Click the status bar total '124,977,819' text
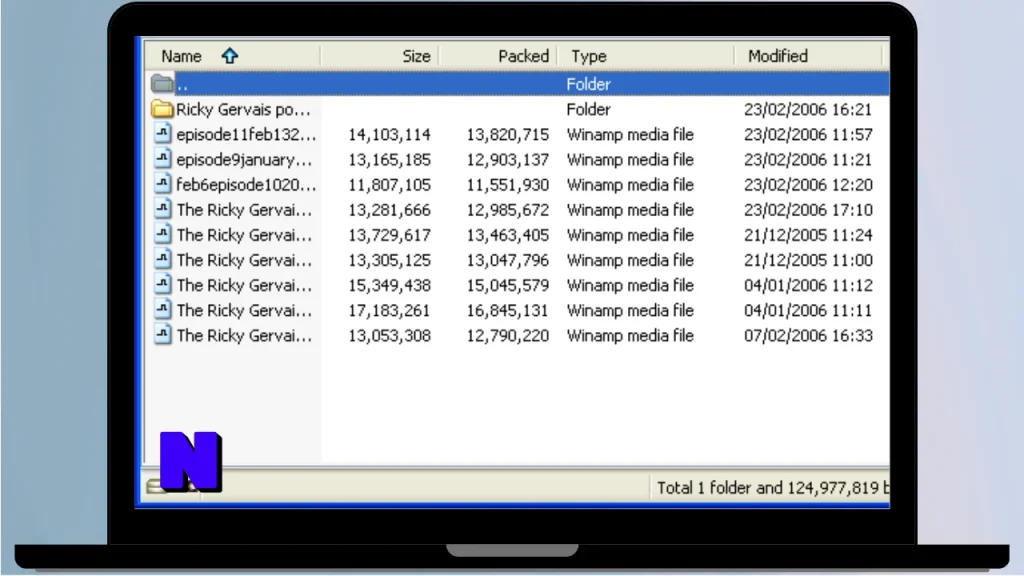 [833, 488]
